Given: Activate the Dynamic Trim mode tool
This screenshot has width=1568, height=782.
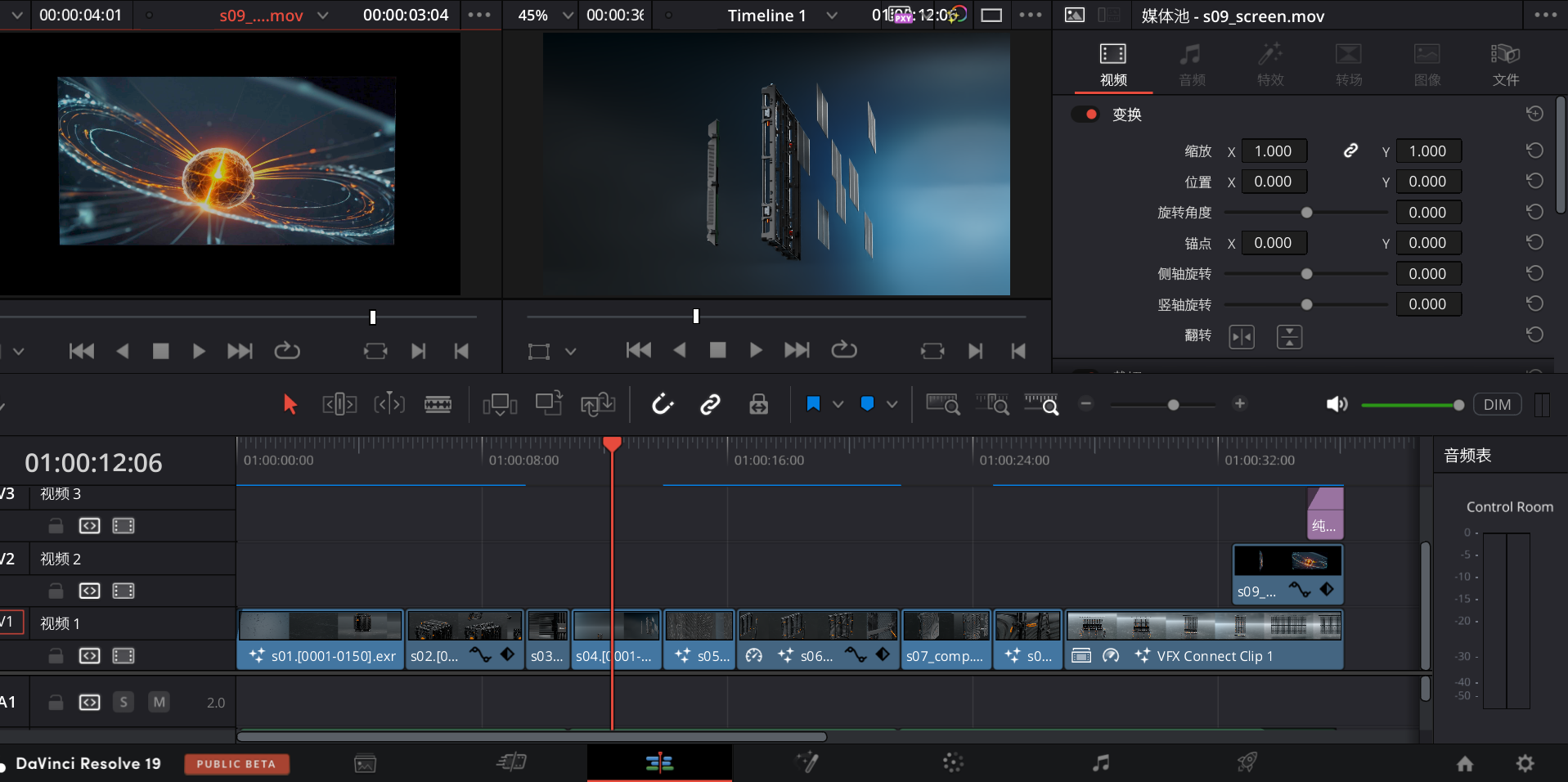Looking at the screenshot, I should coord(389,404).
